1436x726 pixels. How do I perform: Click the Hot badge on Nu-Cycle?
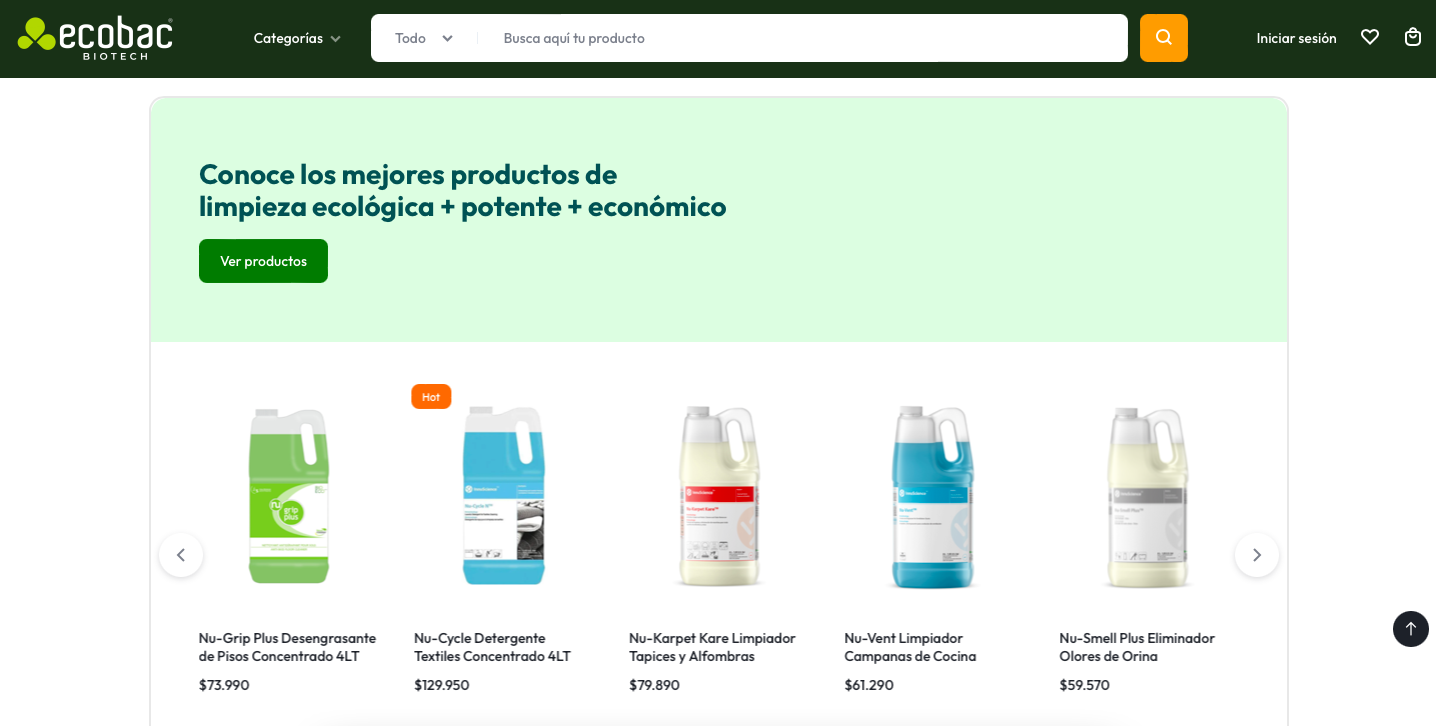pyautogui.click(x=431, y=397)
